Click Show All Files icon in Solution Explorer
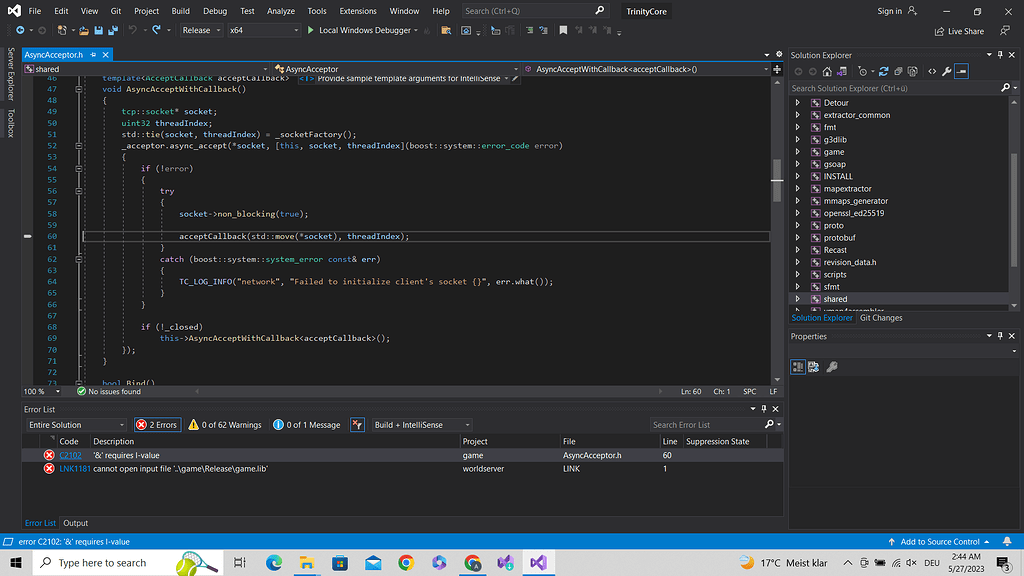 912,71
